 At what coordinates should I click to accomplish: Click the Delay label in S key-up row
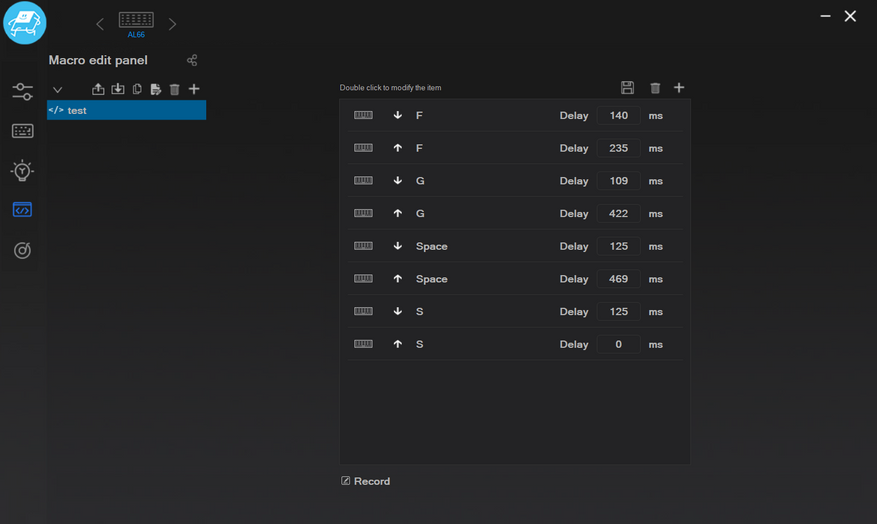[x=574, y=344]
